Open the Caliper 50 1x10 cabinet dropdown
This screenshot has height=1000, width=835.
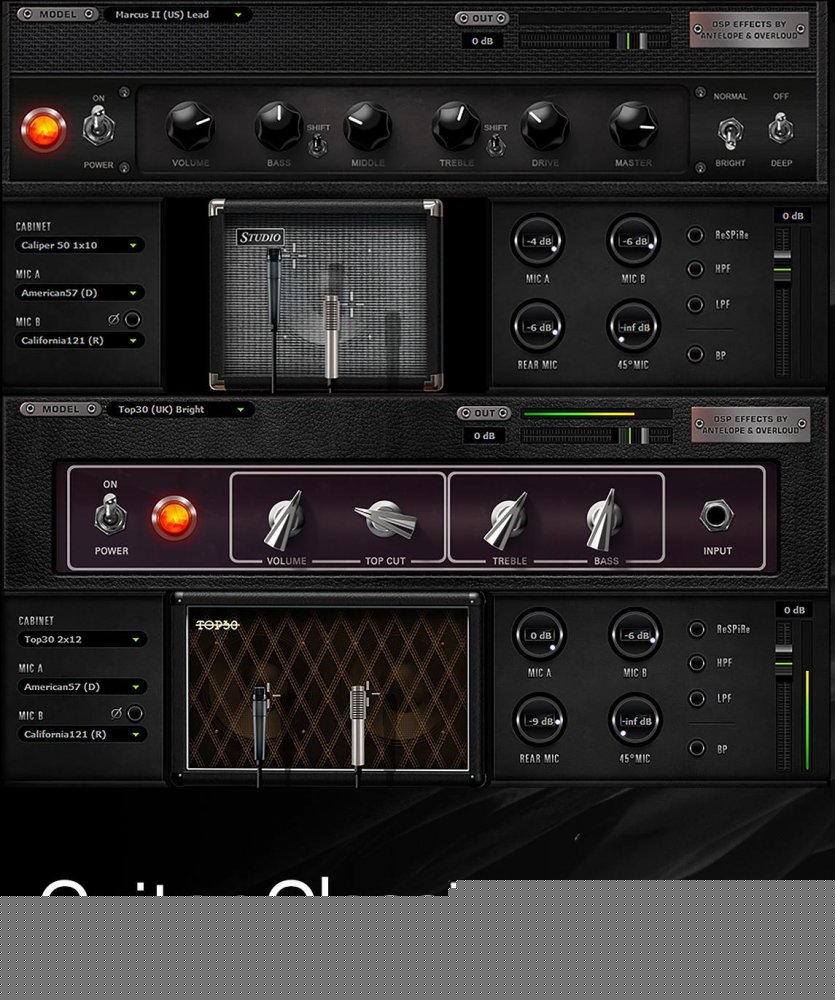click(79, 245)
